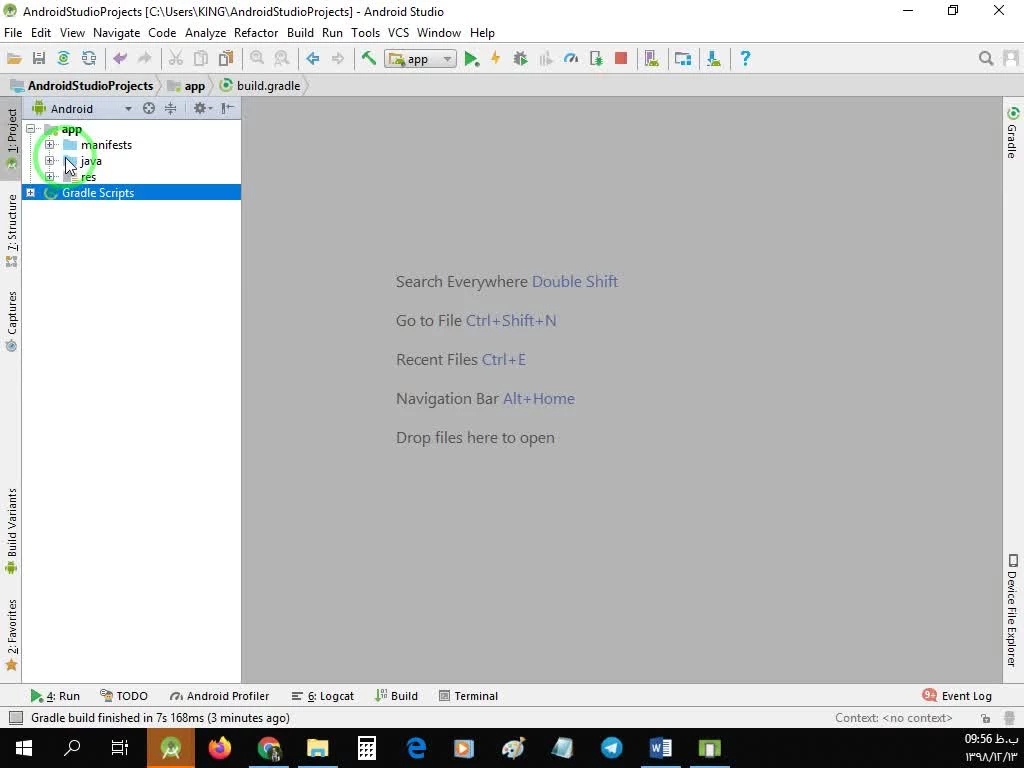1024x768 pixels.
Task: Open the run configuration 'app' dropdown
Action: pyautogui.click(x=420, y=59)
